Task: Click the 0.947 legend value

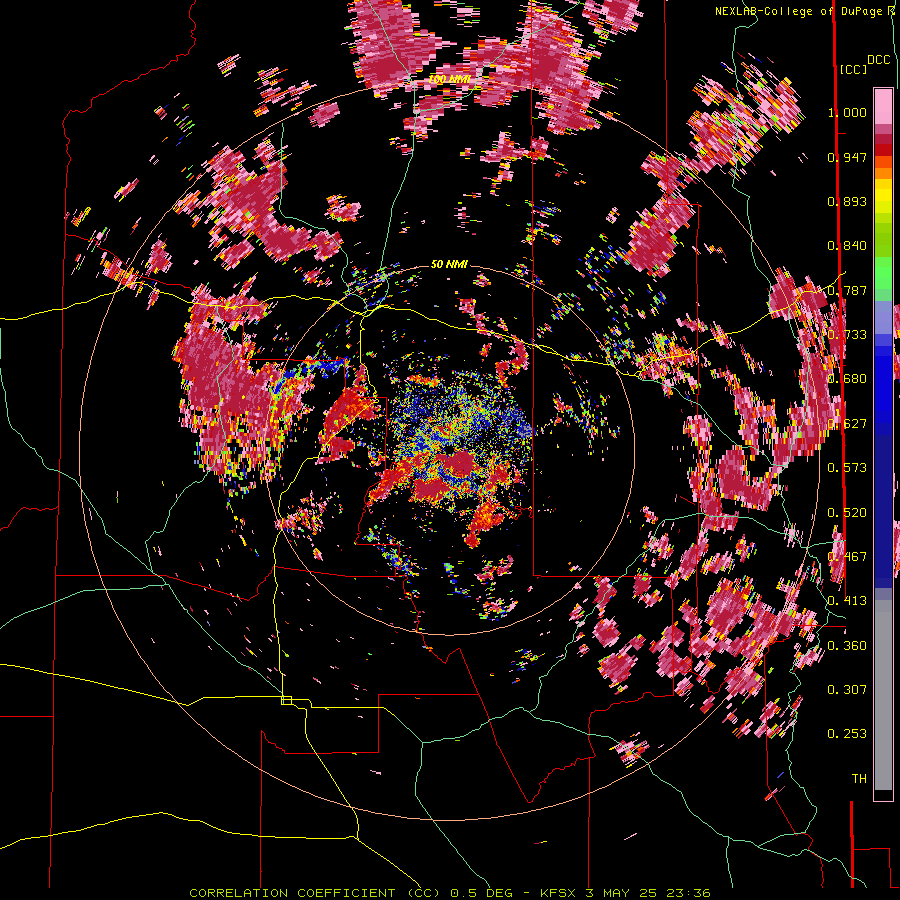Action: click(847, 157)
